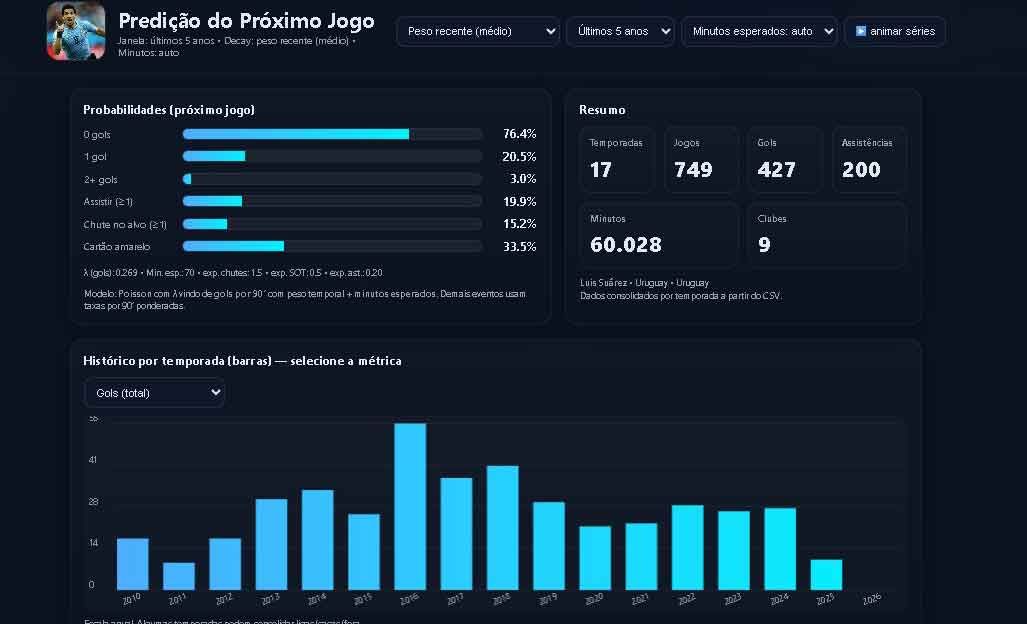Click the 2010 season bar
Screen dimensions: 1027x624
(132, 564)
